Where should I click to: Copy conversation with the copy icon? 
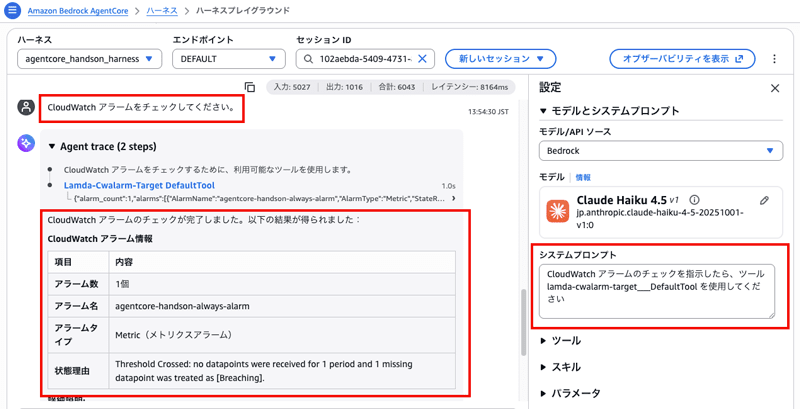tap(249, 87)
